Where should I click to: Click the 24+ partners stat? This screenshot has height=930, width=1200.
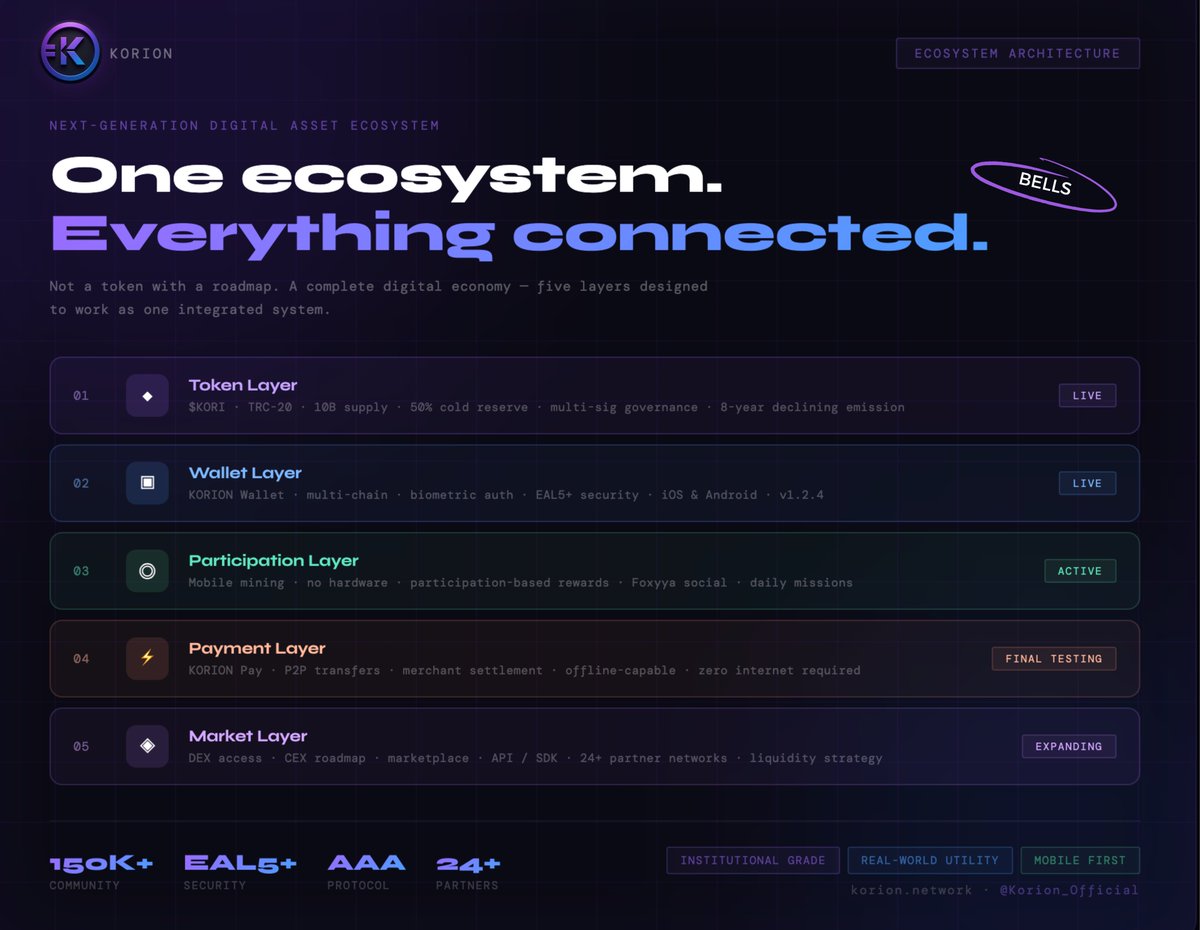point(468,871)
